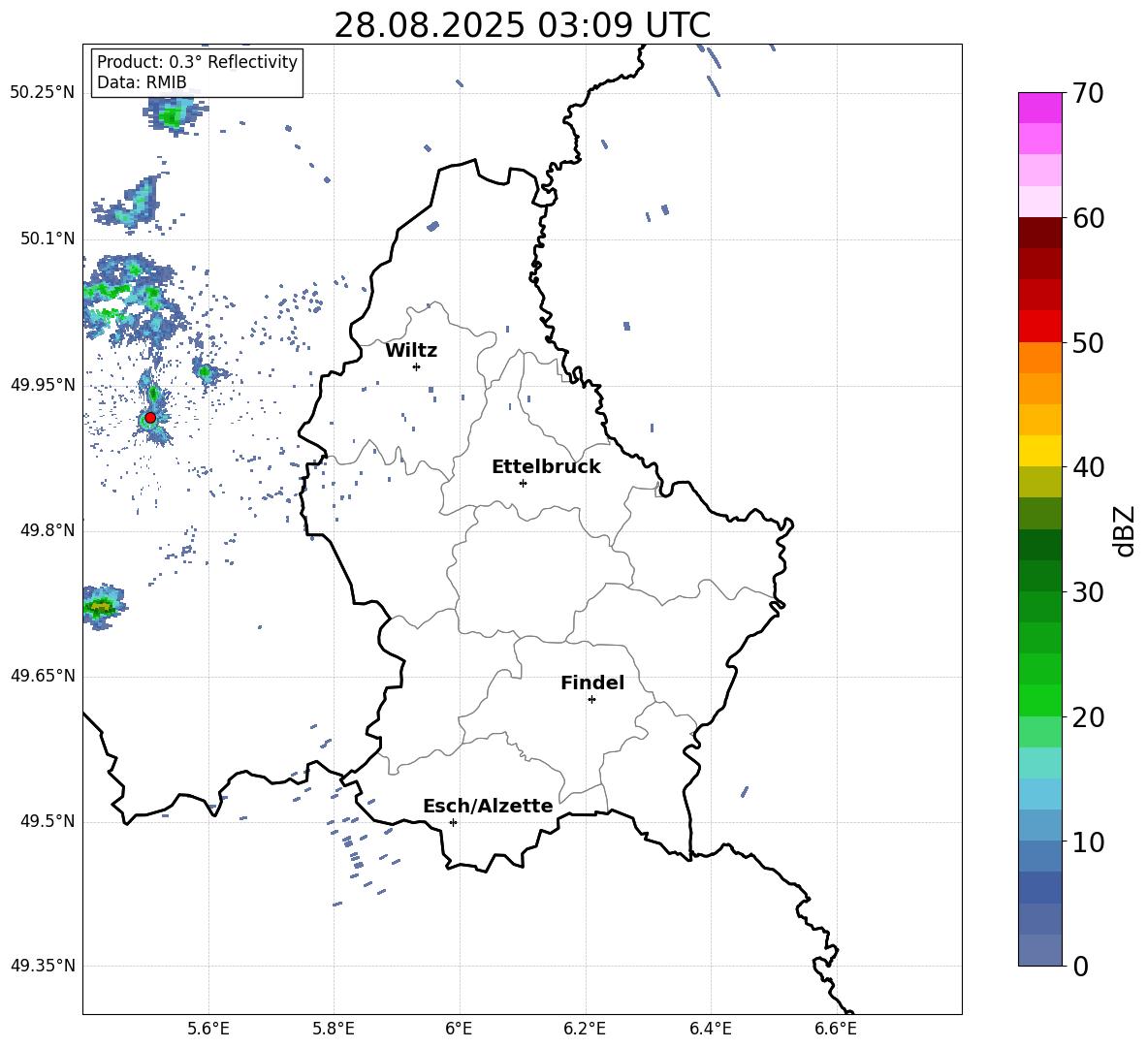Click latitude label 49.8°N
This screenshot has width=1148, height=1048.
coord(48,530)
